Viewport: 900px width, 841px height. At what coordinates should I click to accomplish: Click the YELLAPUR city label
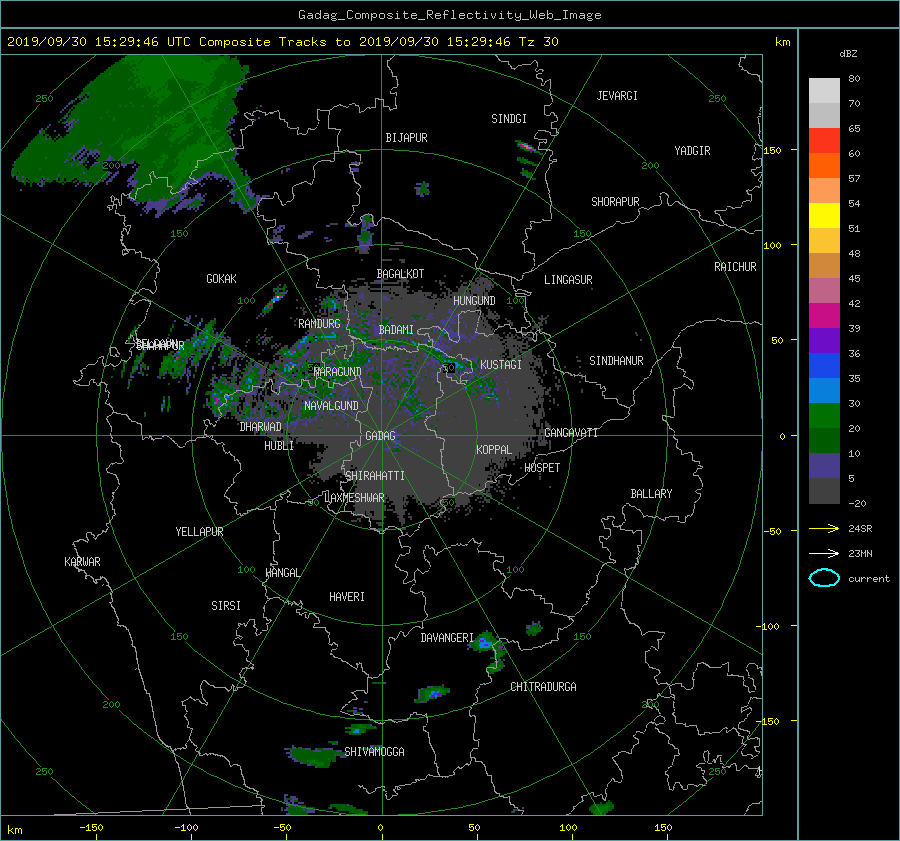(x=199, y=532)
